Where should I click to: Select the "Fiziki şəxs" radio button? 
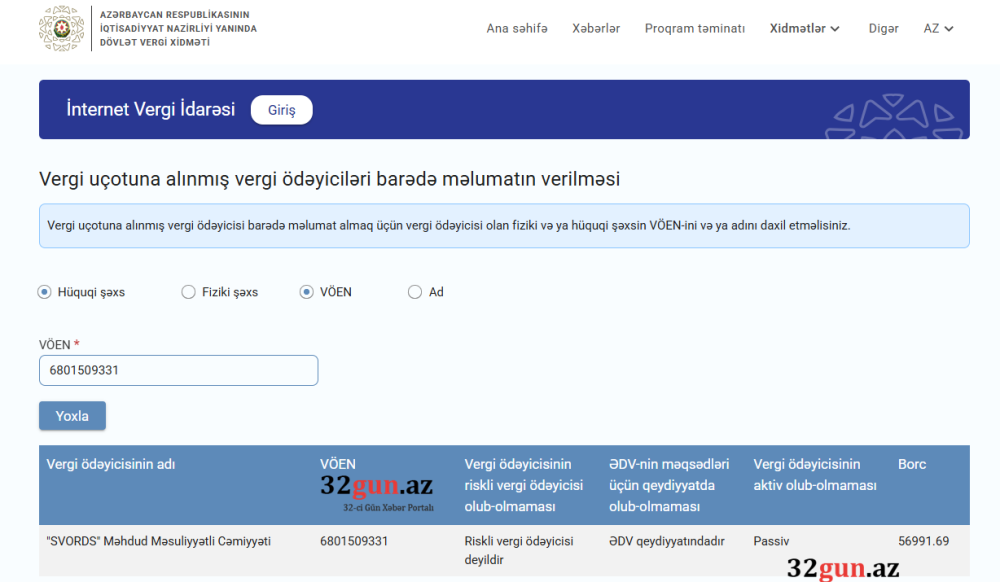(x=188, y=291)
